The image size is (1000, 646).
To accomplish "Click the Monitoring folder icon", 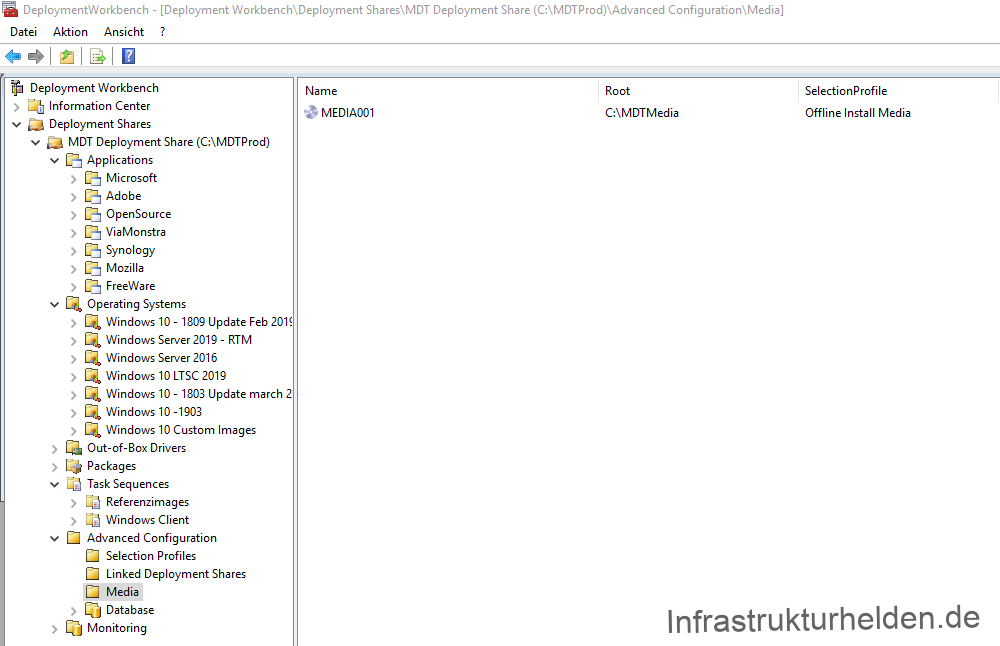I will coord(74,628).
